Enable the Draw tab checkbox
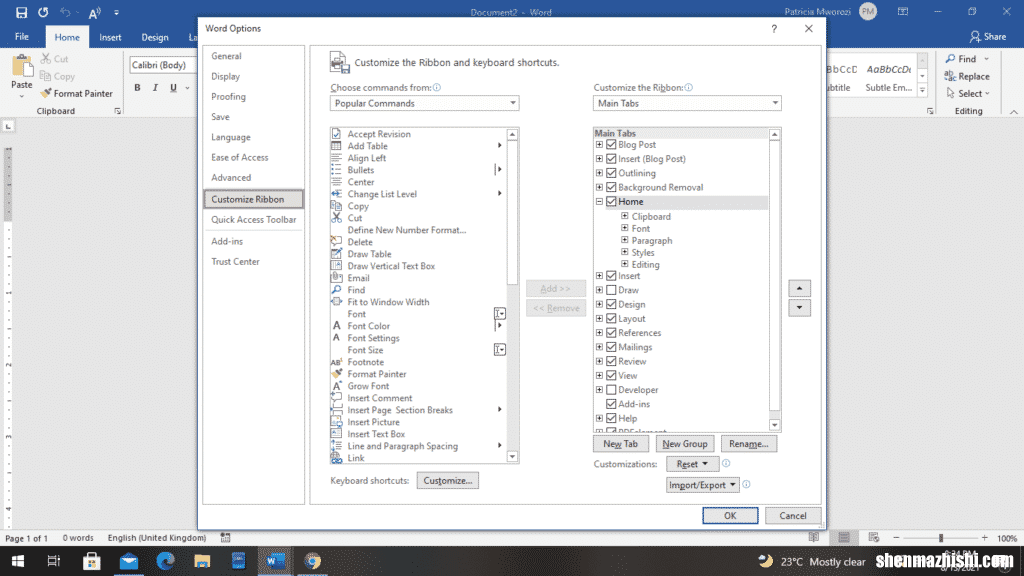Viewport: 1024px width, 576px height. pos(611,290)
